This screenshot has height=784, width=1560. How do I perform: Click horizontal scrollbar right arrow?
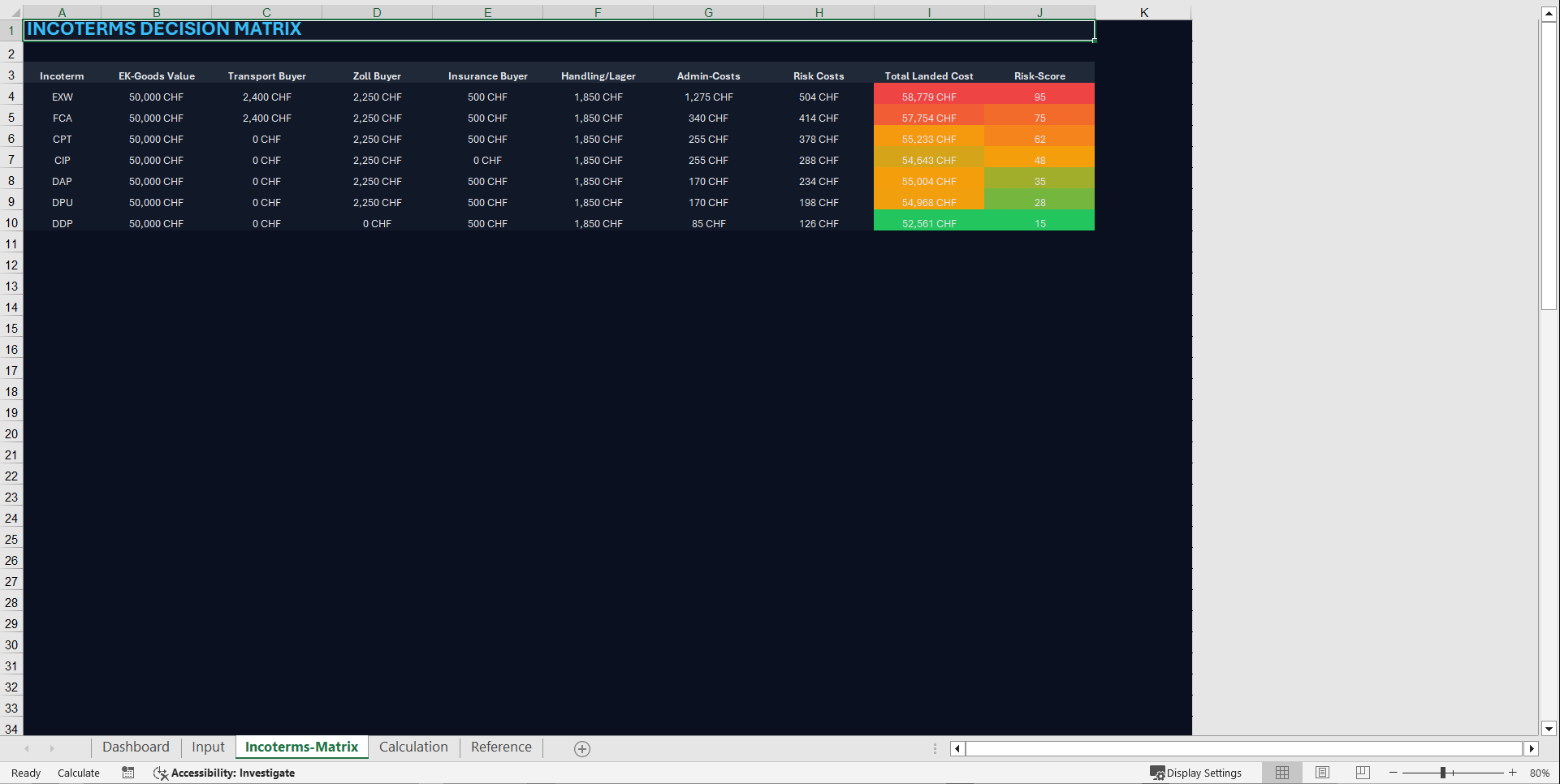(x=1532, y=748)
